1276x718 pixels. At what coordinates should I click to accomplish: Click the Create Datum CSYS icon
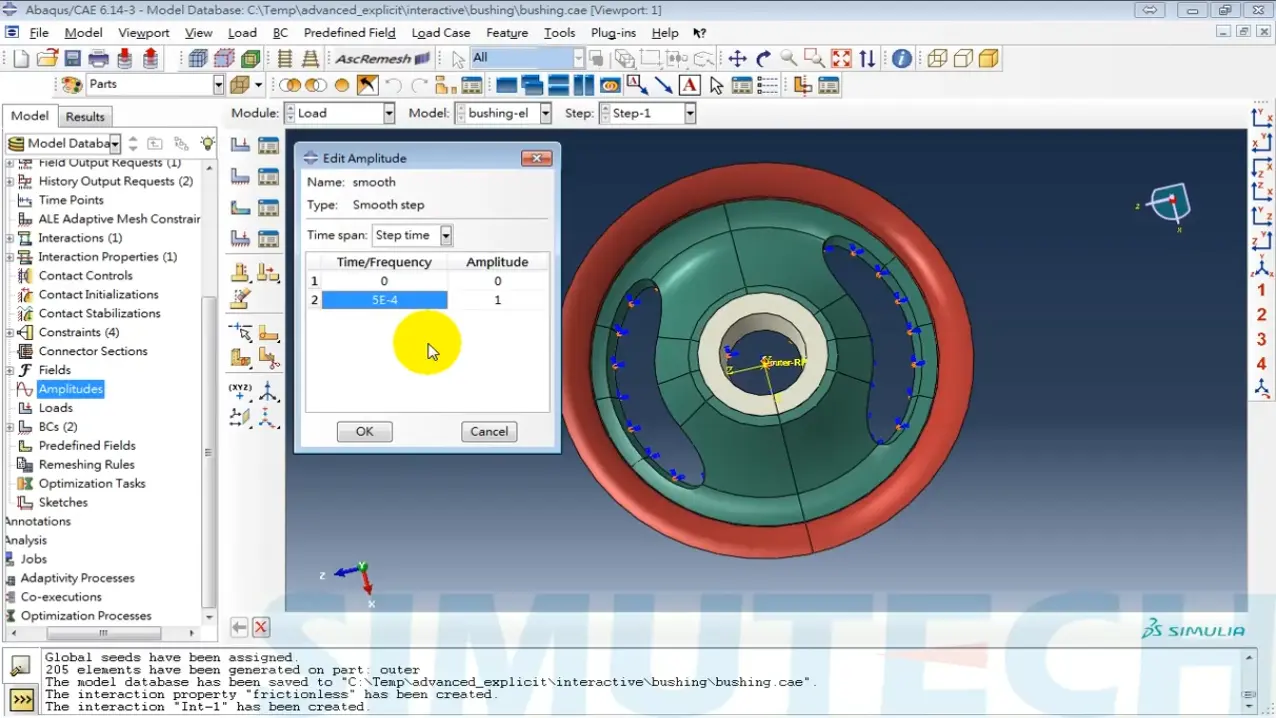pyautogui.click(x=268, y=391)
